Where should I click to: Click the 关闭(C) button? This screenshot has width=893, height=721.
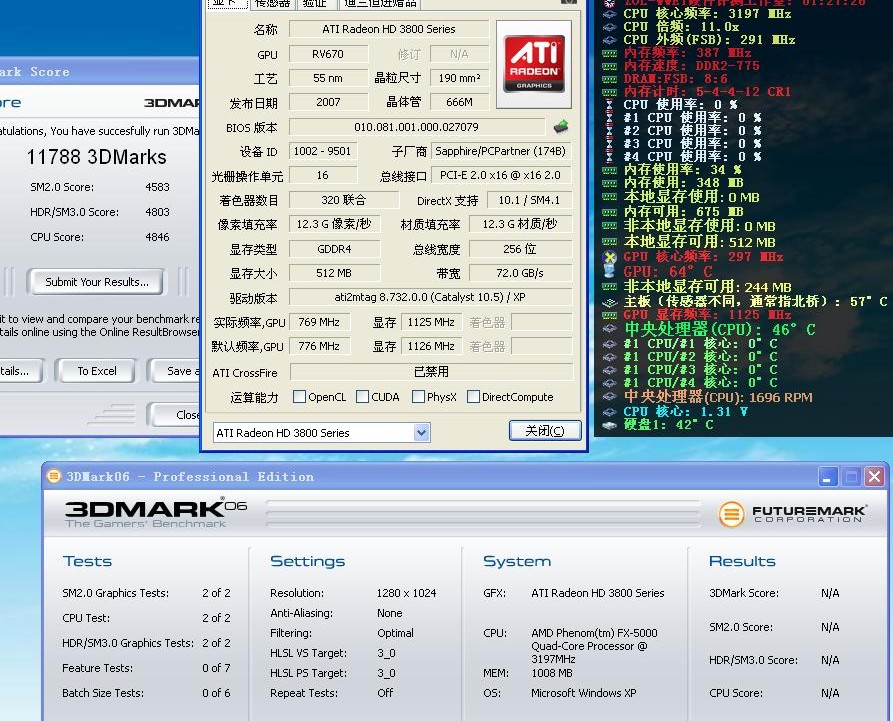coord(544,431)
